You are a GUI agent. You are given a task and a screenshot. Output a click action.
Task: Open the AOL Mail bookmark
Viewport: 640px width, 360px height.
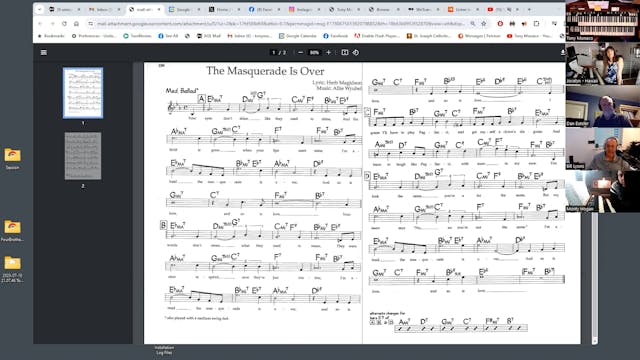click(x=209, y=36)
